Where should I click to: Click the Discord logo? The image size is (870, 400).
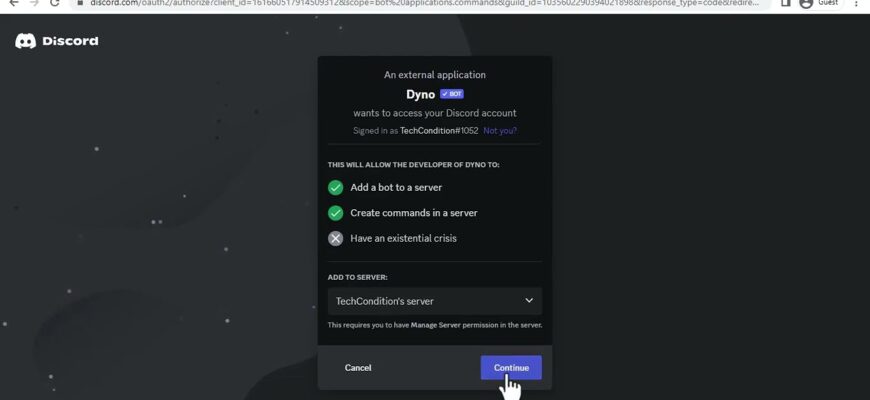(x=57, y=41)
